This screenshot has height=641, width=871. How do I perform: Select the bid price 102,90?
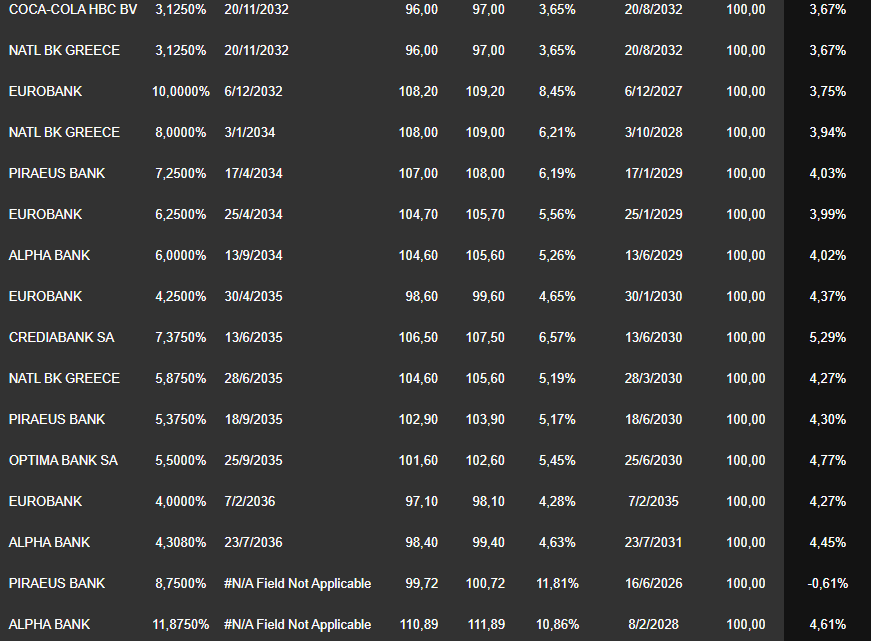[418, 419]
